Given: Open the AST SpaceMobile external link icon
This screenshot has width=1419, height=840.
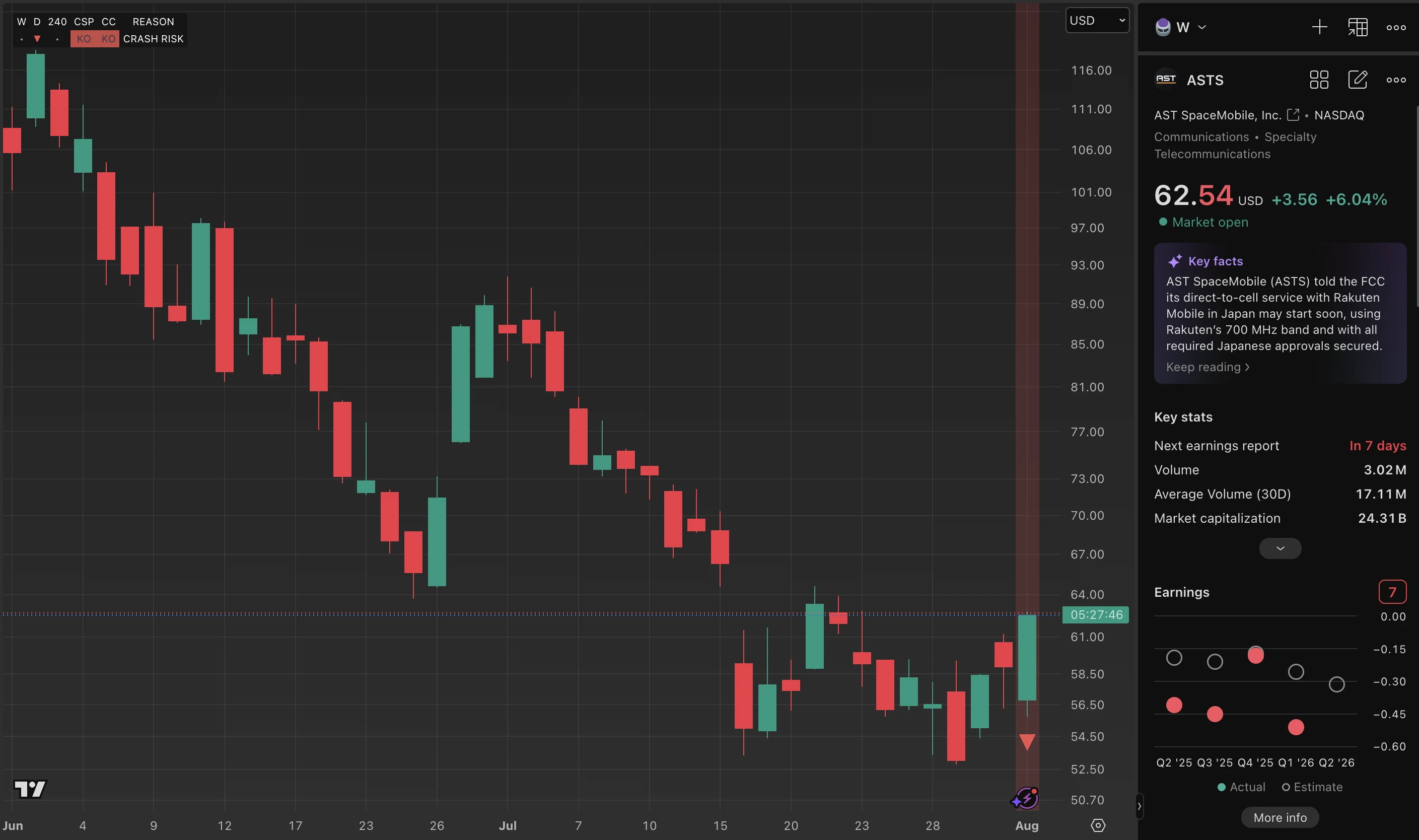Looking at the screenshot, I should [x=1293, y=115].
